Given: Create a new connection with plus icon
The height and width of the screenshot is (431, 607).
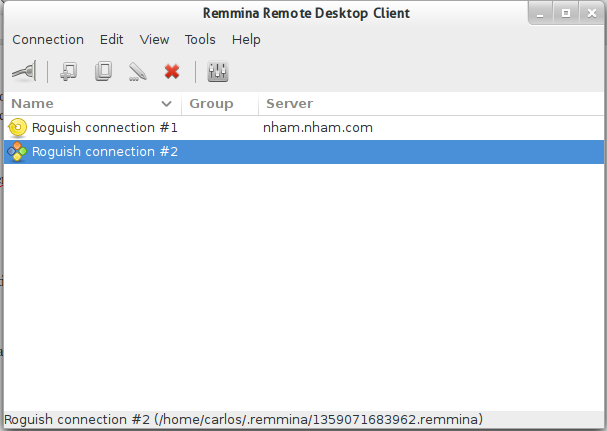Looking at the screenshot, I should [x=69, y=71].
